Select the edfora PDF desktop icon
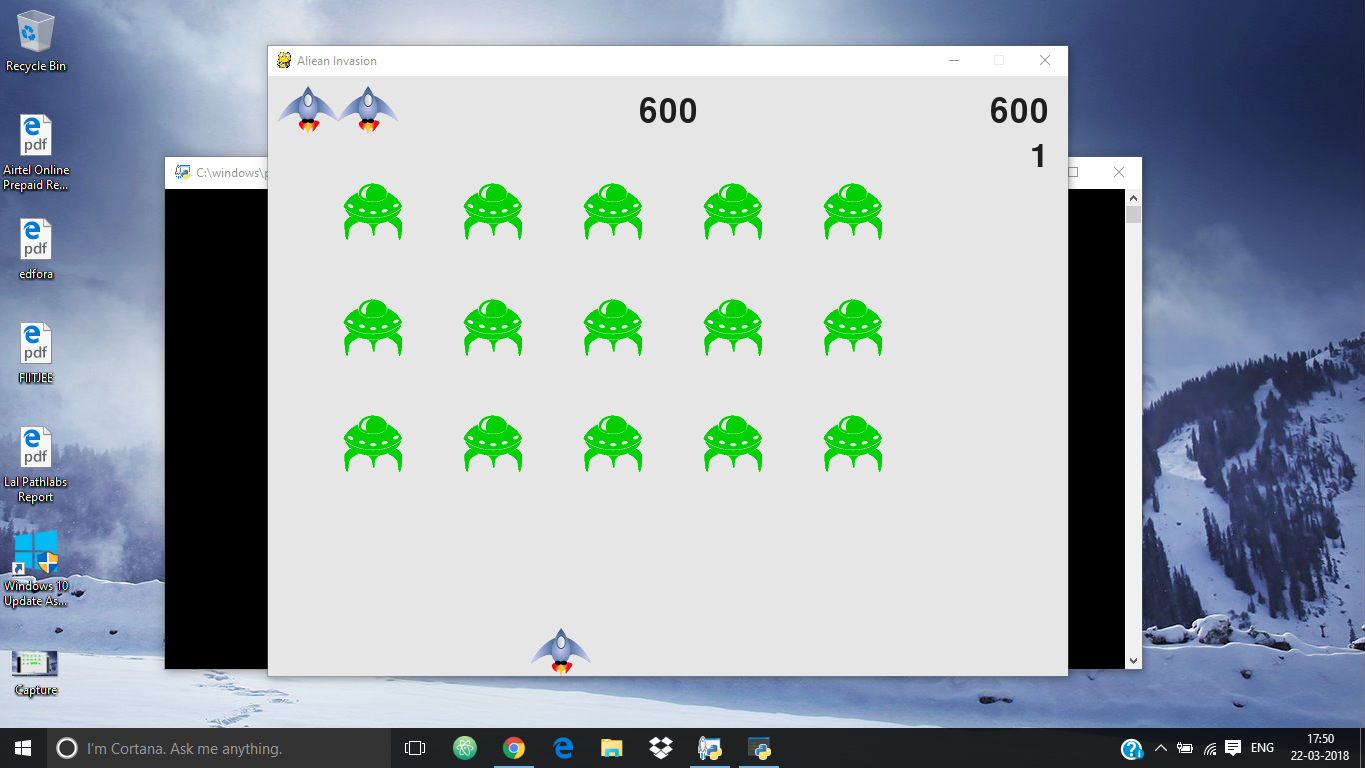 (x=36, y=249)
